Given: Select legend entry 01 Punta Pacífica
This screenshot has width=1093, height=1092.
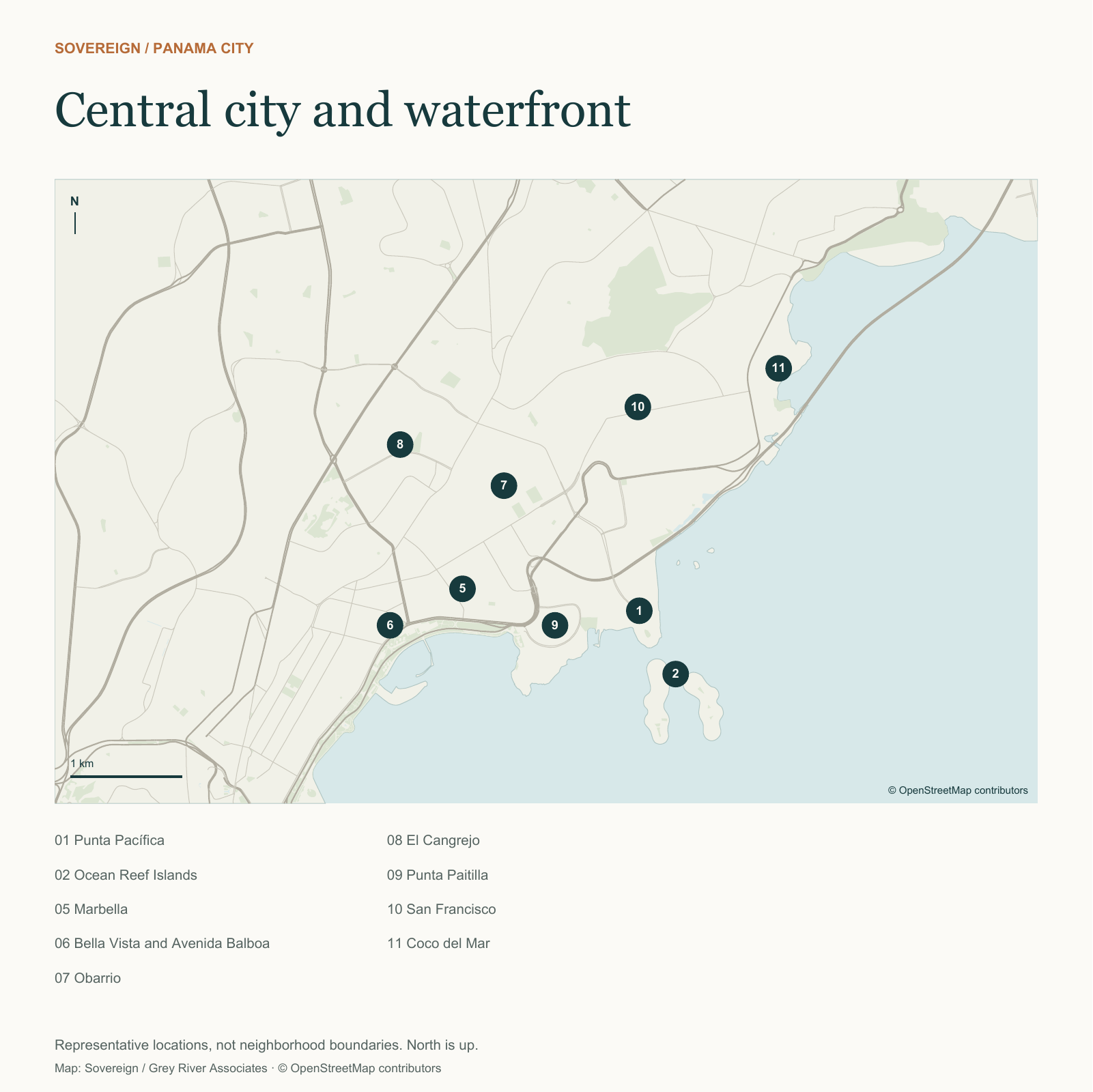Looking at the screenshot, I should pyautogui.click(x=109, y=840).
